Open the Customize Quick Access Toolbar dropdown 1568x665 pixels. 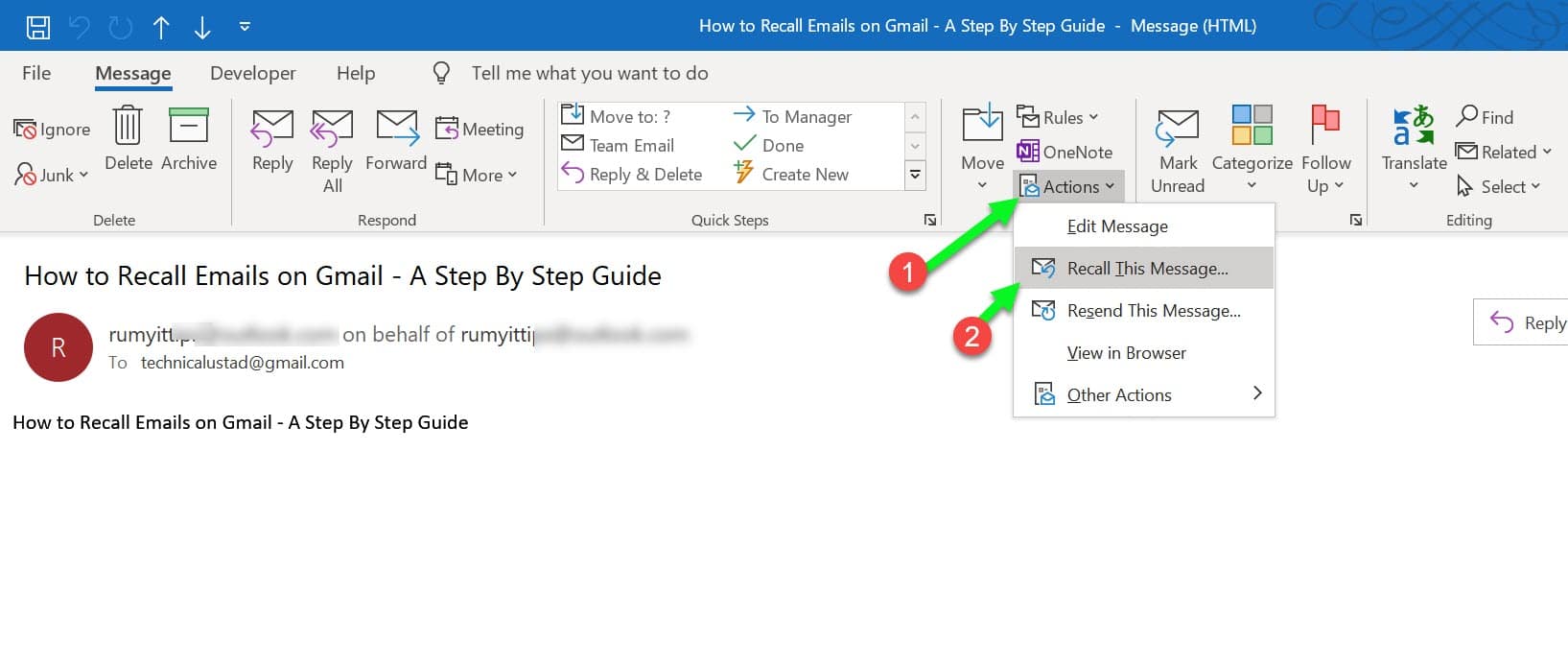(245, 27)
